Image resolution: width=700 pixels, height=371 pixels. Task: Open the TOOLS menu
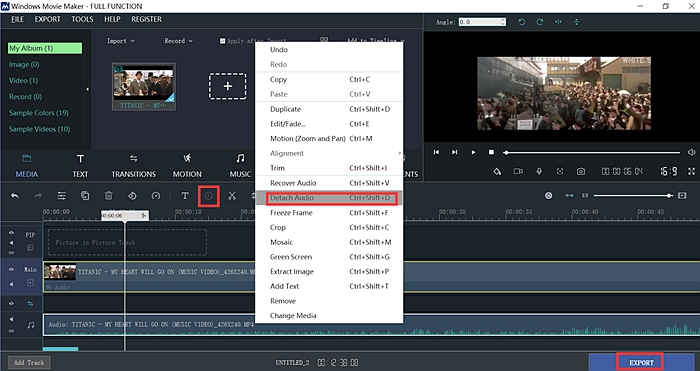(83, 19)
